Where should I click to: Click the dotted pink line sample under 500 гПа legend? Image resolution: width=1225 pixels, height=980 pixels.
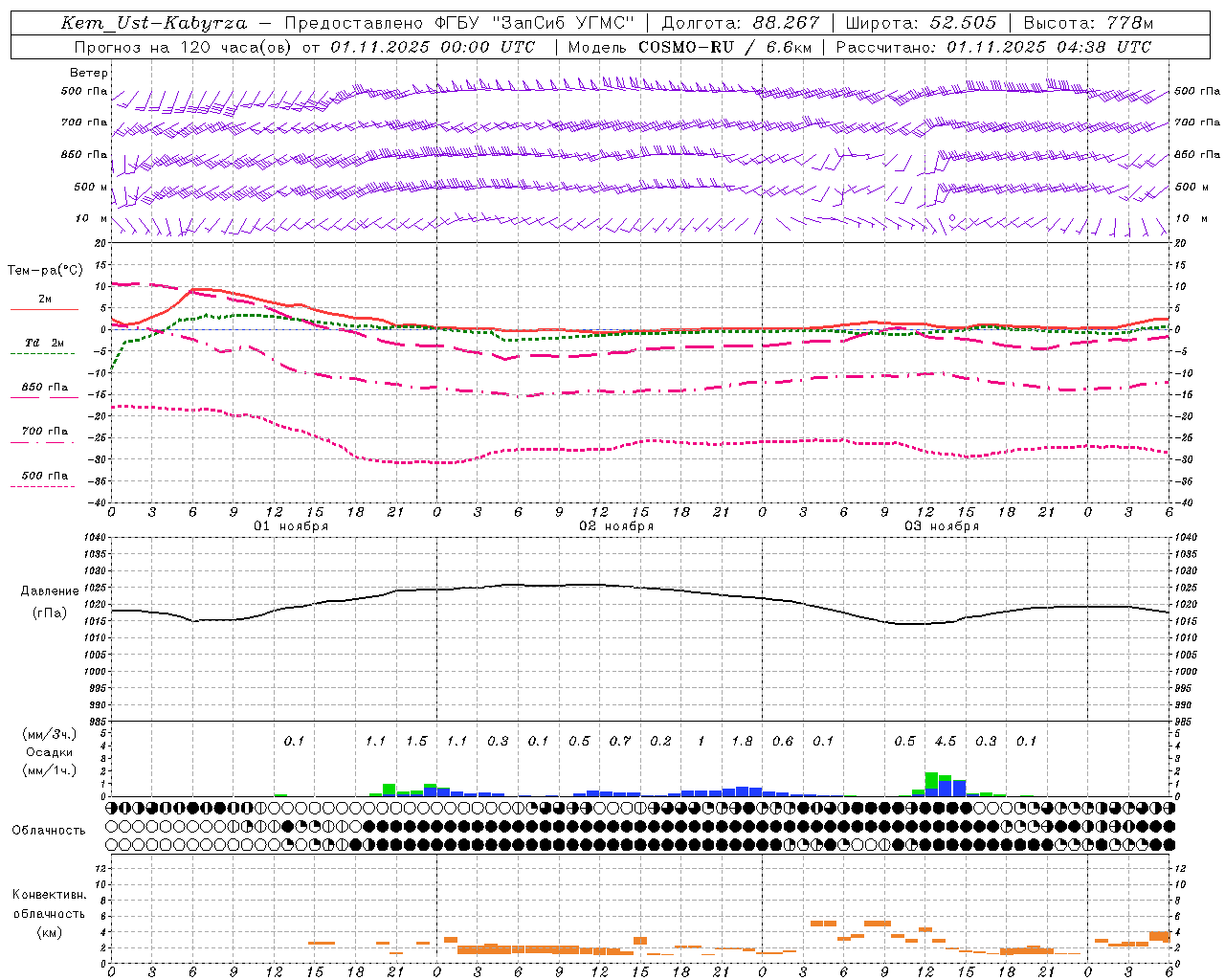44,486
